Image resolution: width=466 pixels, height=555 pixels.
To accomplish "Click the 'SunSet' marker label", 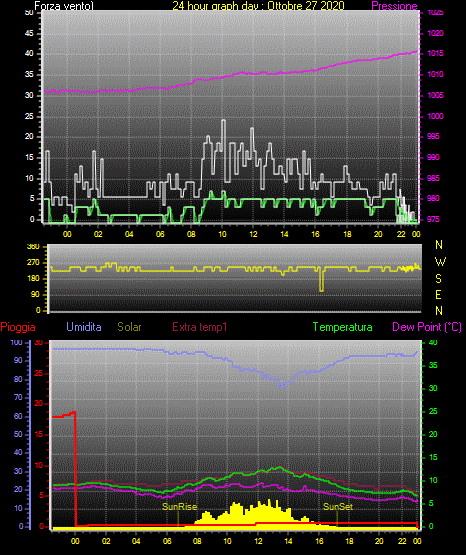I will pyautogui.click(x=338, y=507).
